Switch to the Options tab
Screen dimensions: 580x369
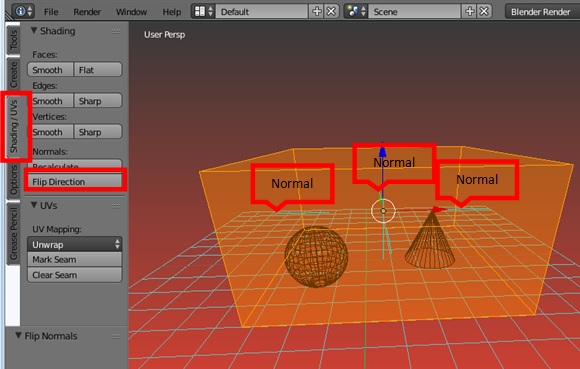pos(13,180)
